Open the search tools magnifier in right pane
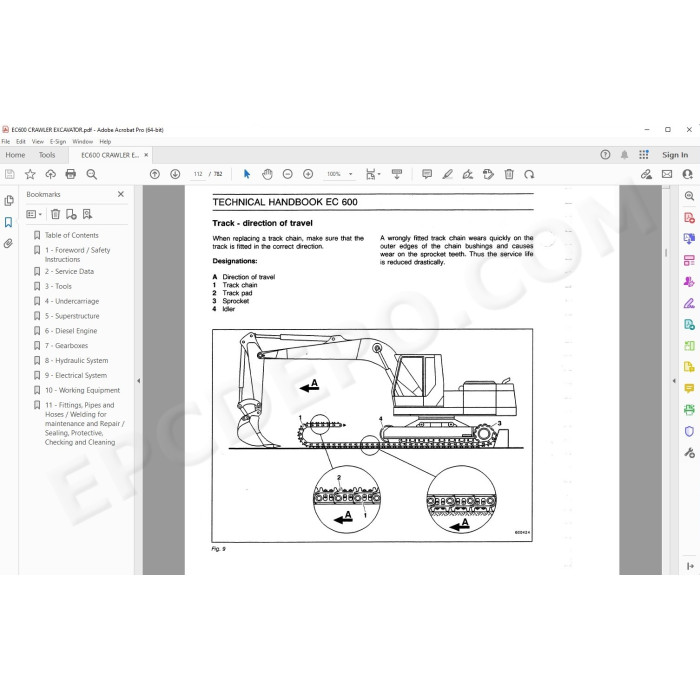The height and width of the screenshot is (700, 700). coord(689,196)
